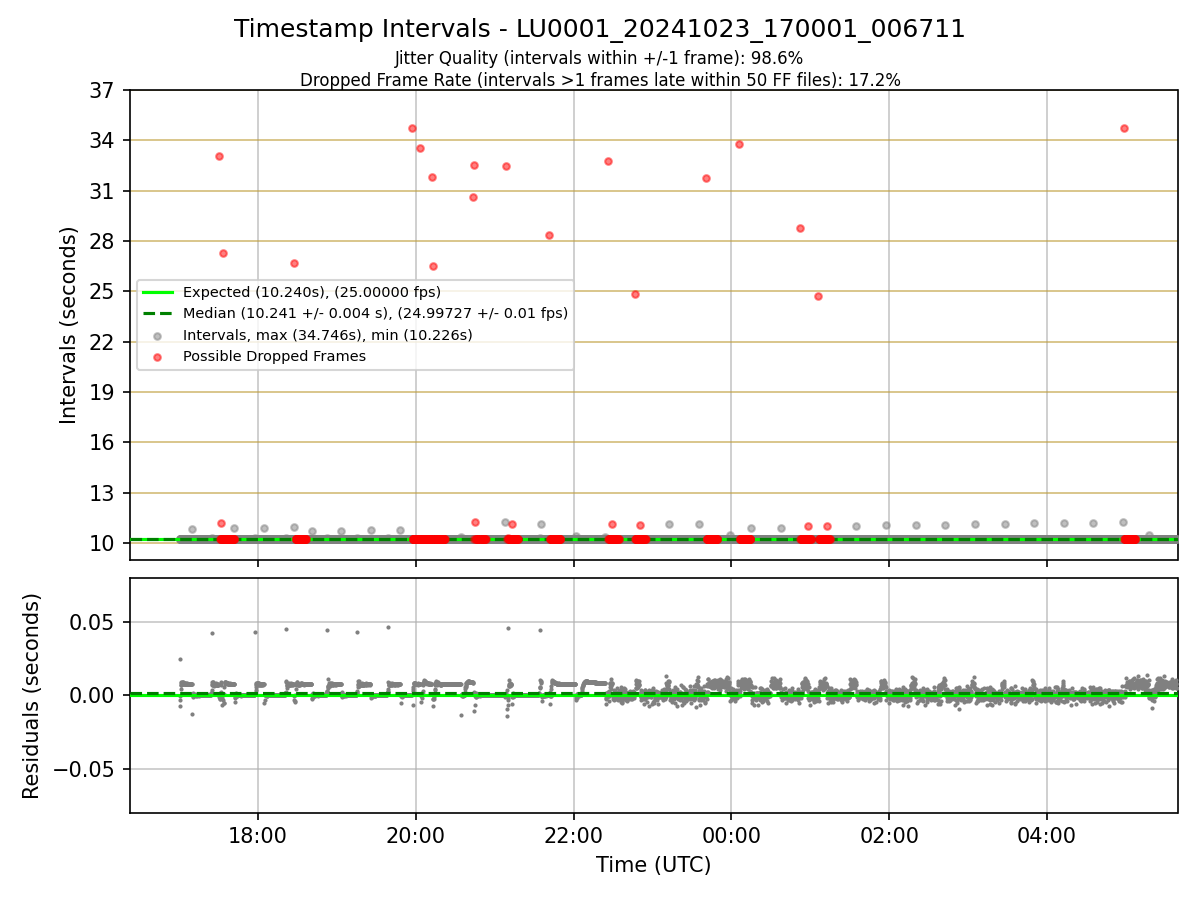
Task: Click x-axis tick label "22:00"
Action: pyautogui.click(x=574, y=834)
